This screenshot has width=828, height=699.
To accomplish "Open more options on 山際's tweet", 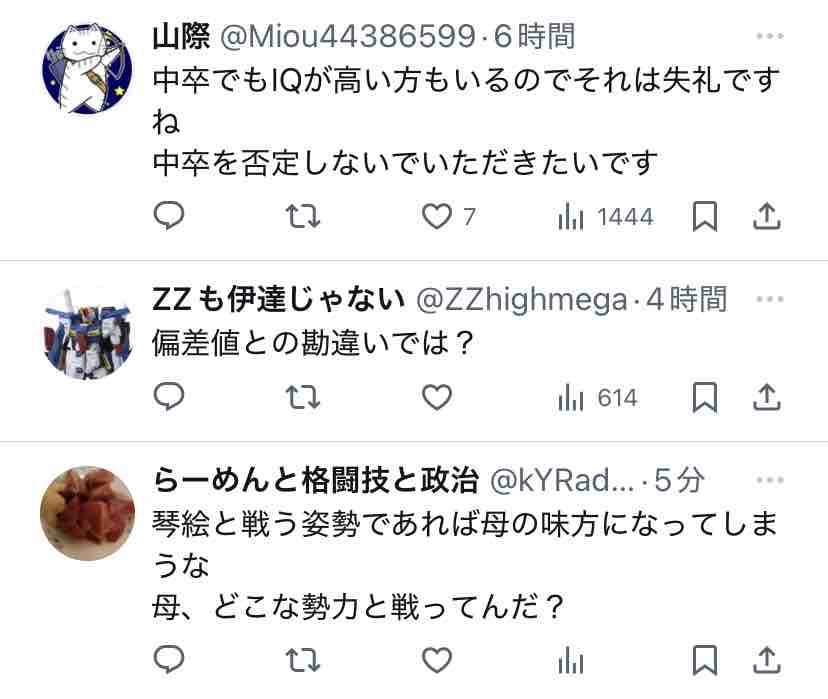I will (769, 36).
